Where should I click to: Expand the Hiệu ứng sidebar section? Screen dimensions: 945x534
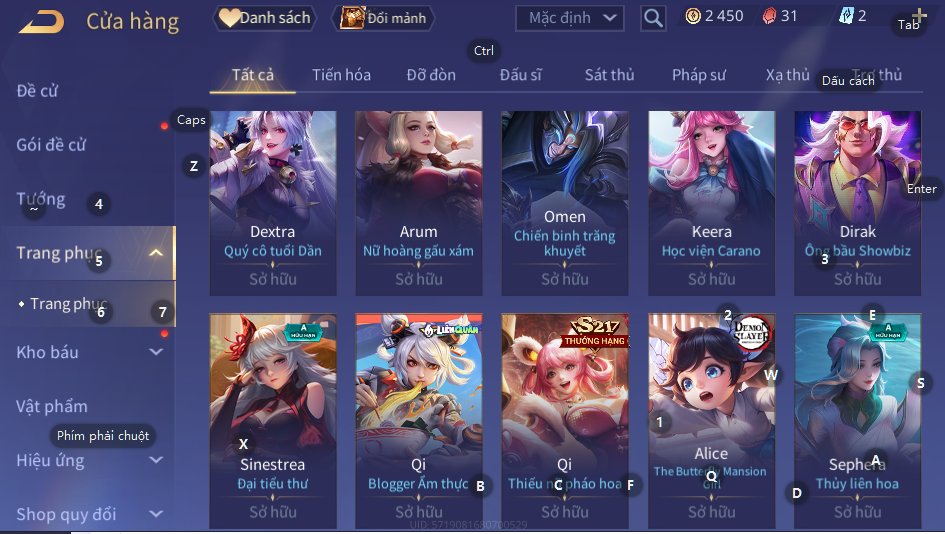point(156,460)
